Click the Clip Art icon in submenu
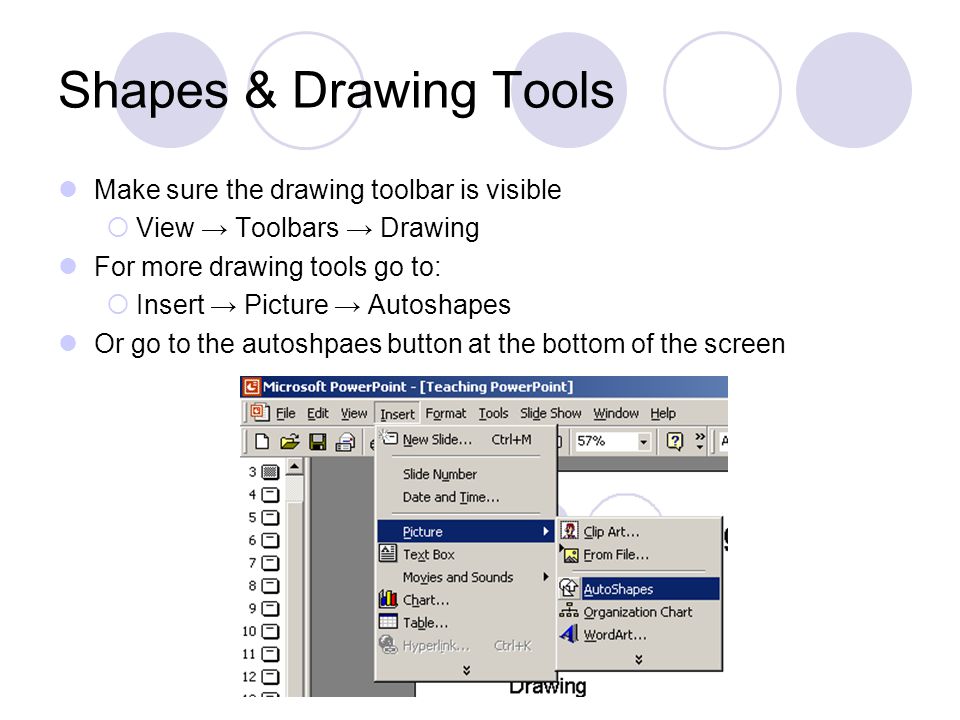This screenshot has width=960, height=720. 569,531
